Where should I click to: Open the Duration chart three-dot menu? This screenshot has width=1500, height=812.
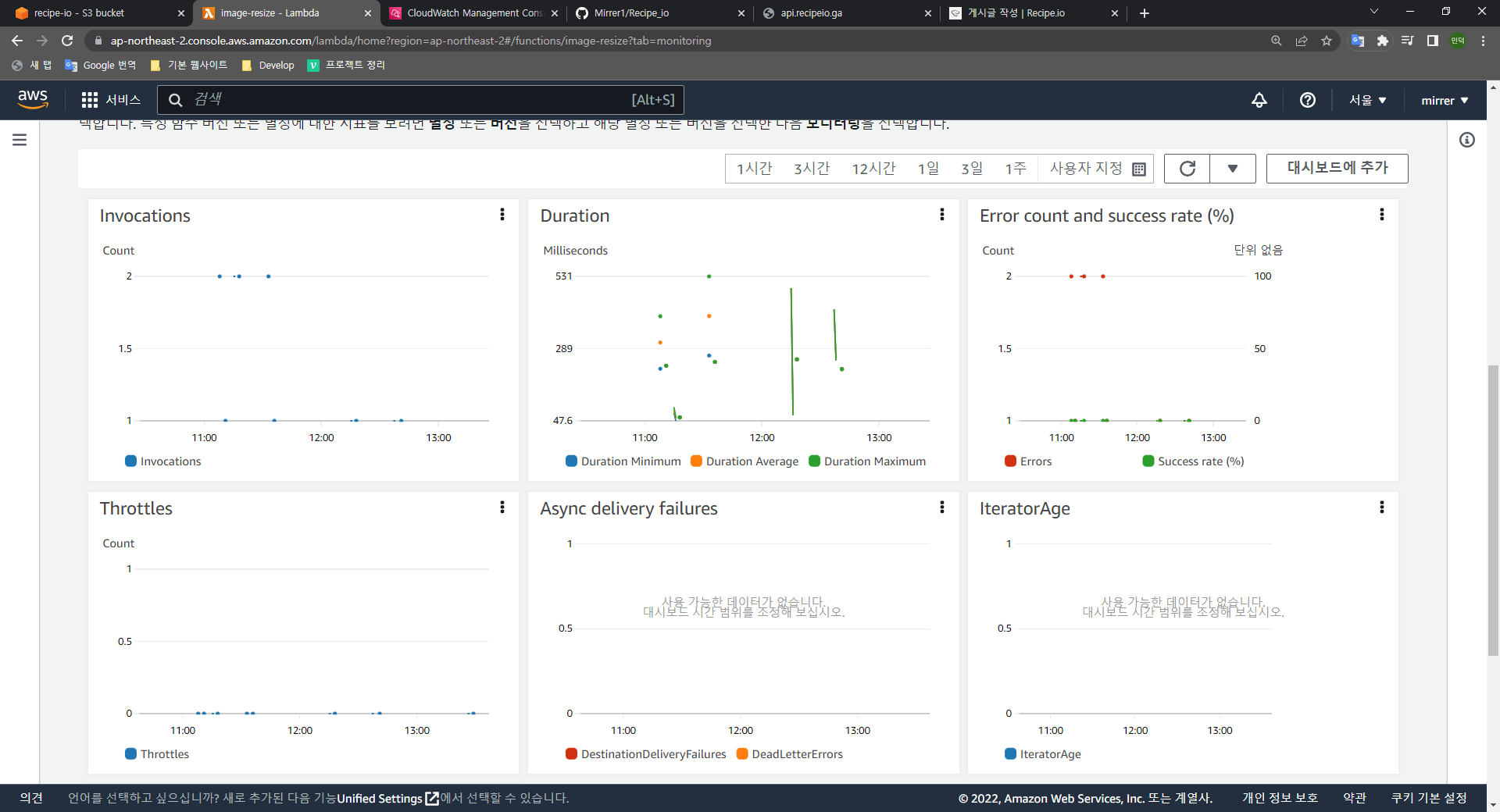click(942, 215)
